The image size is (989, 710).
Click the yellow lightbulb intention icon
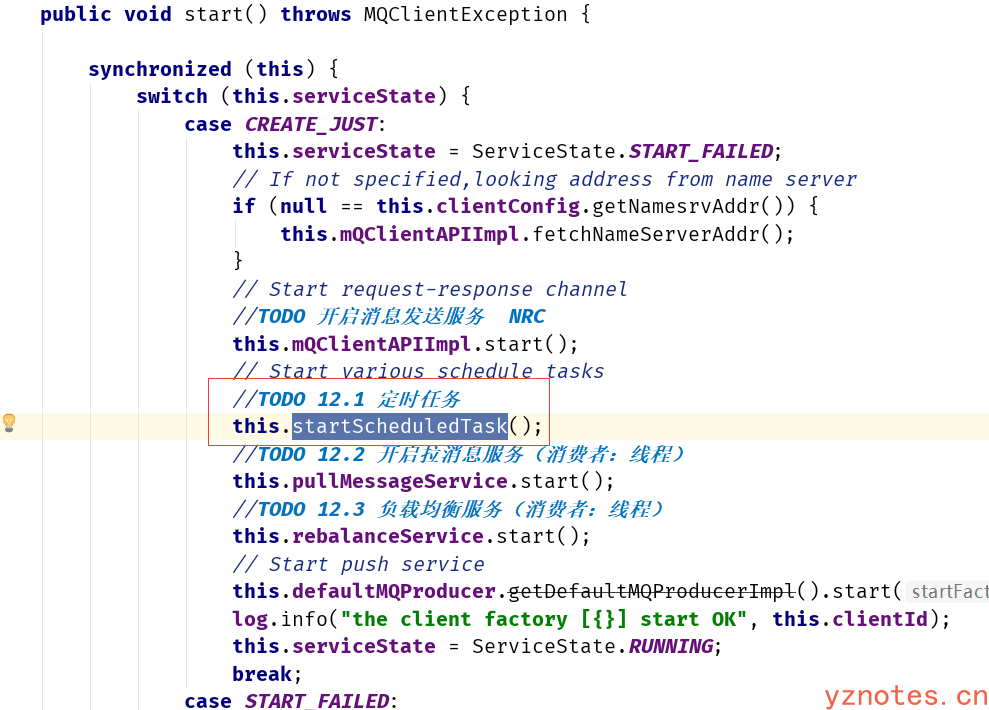point(9,422)
